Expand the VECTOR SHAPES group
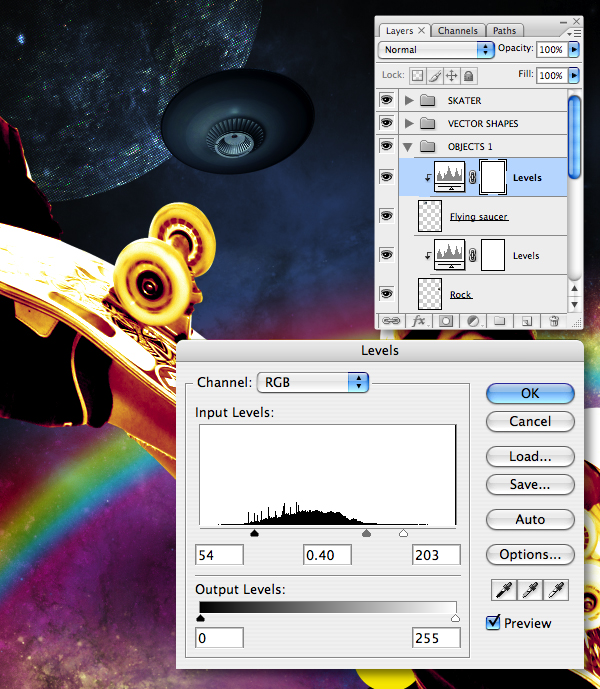This screenshot has height=689, width=600. pos(409,123)
